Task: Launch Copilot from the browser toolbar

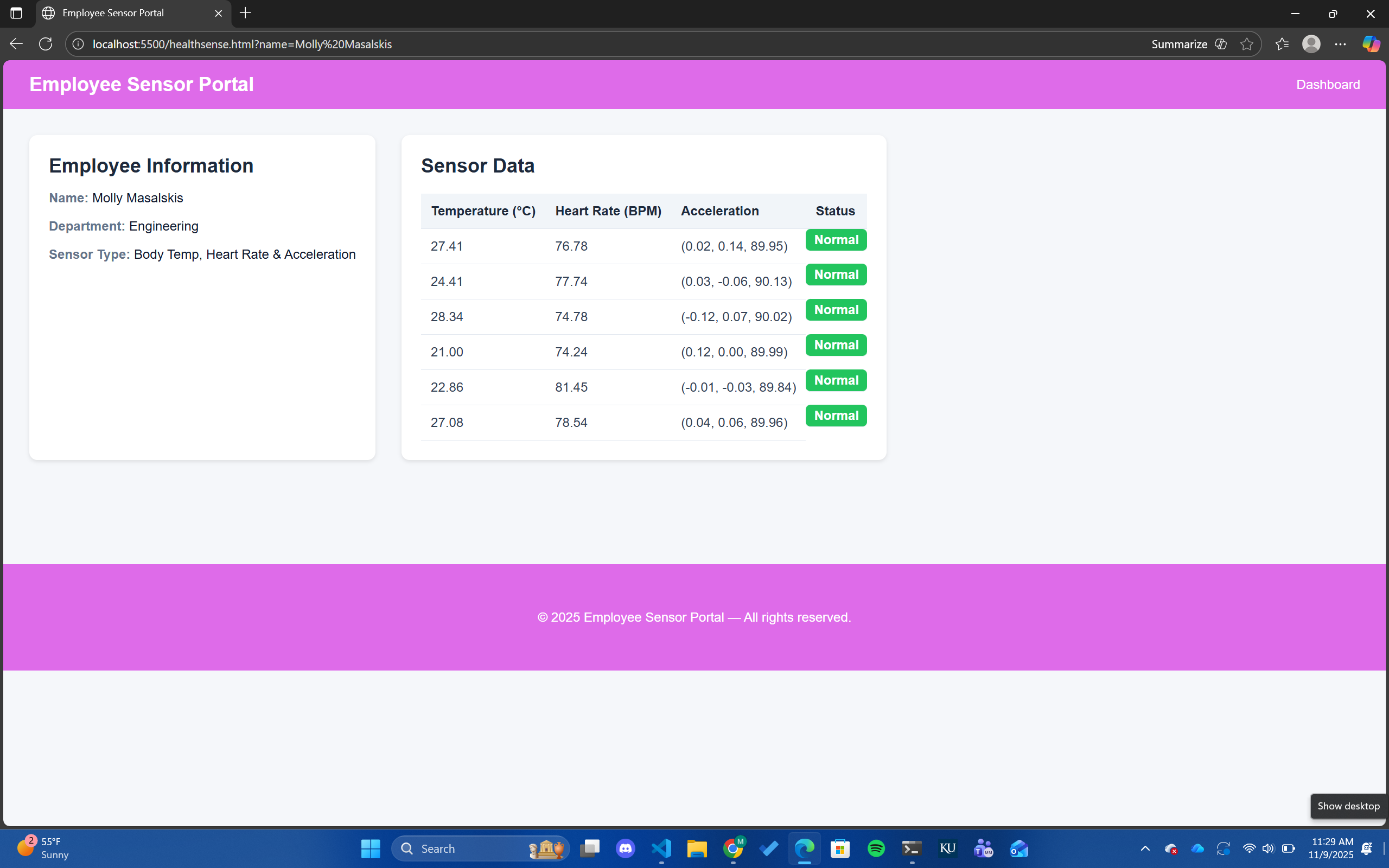Action: (x=1371, y=44)
